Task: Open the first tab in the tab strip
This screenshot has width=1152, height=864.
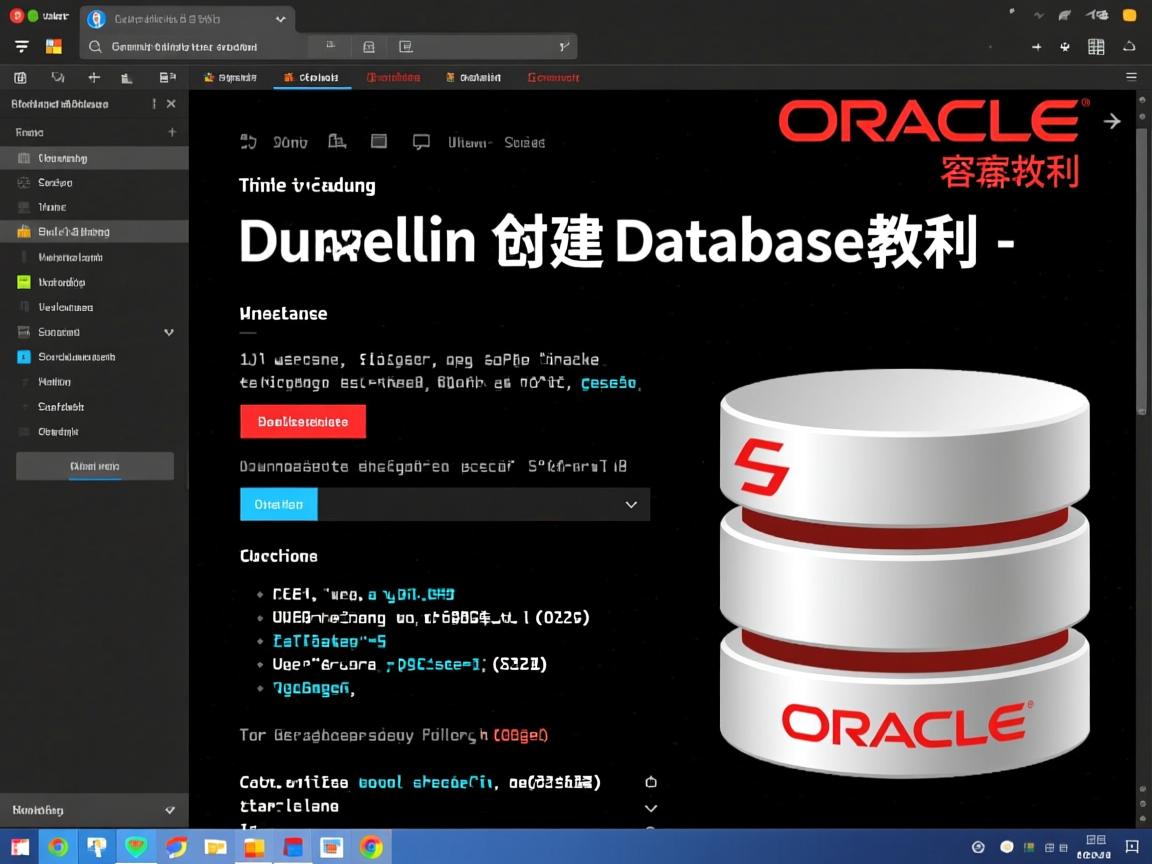Action: click(230, 78)
